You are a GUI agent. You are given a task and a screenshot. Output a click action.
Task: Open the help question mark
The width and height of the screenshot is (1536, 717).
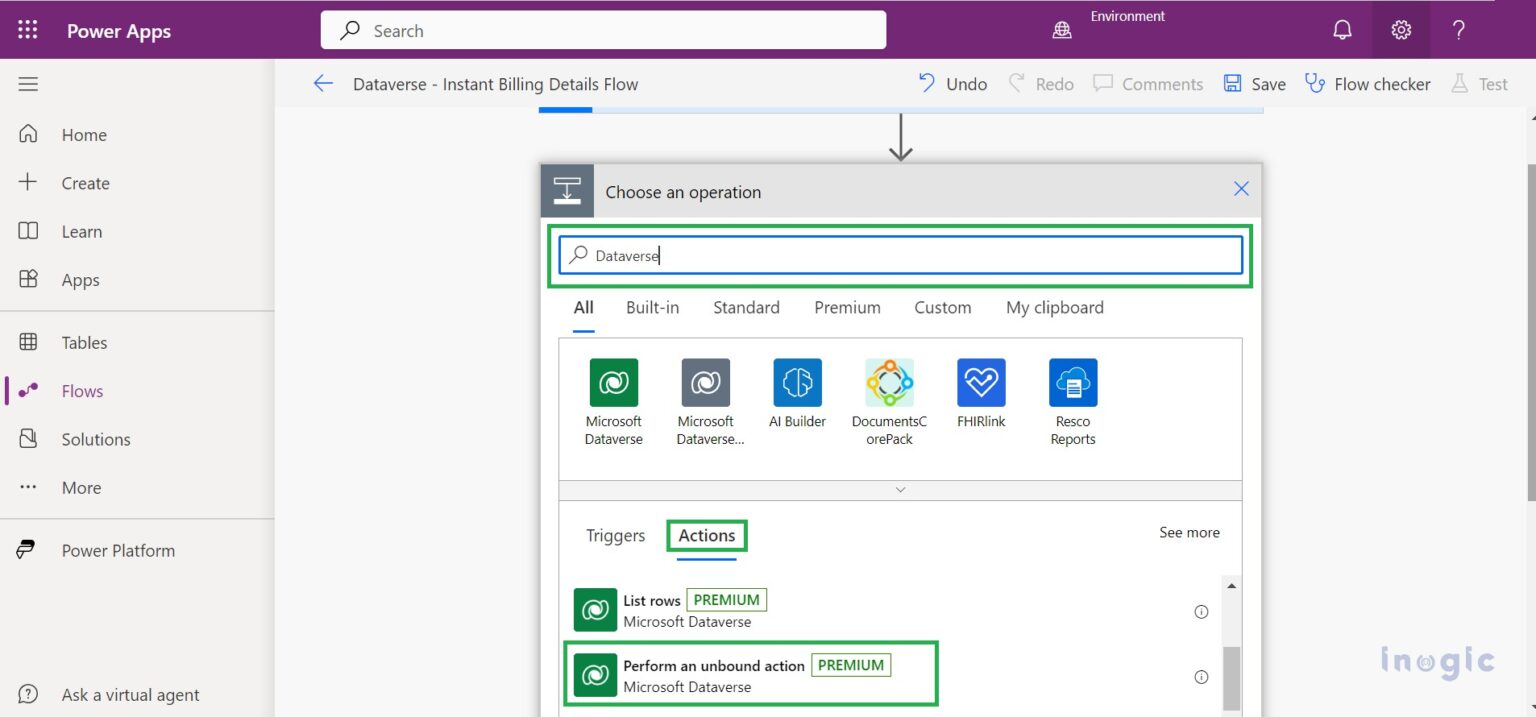click(x=1459, y=30)
